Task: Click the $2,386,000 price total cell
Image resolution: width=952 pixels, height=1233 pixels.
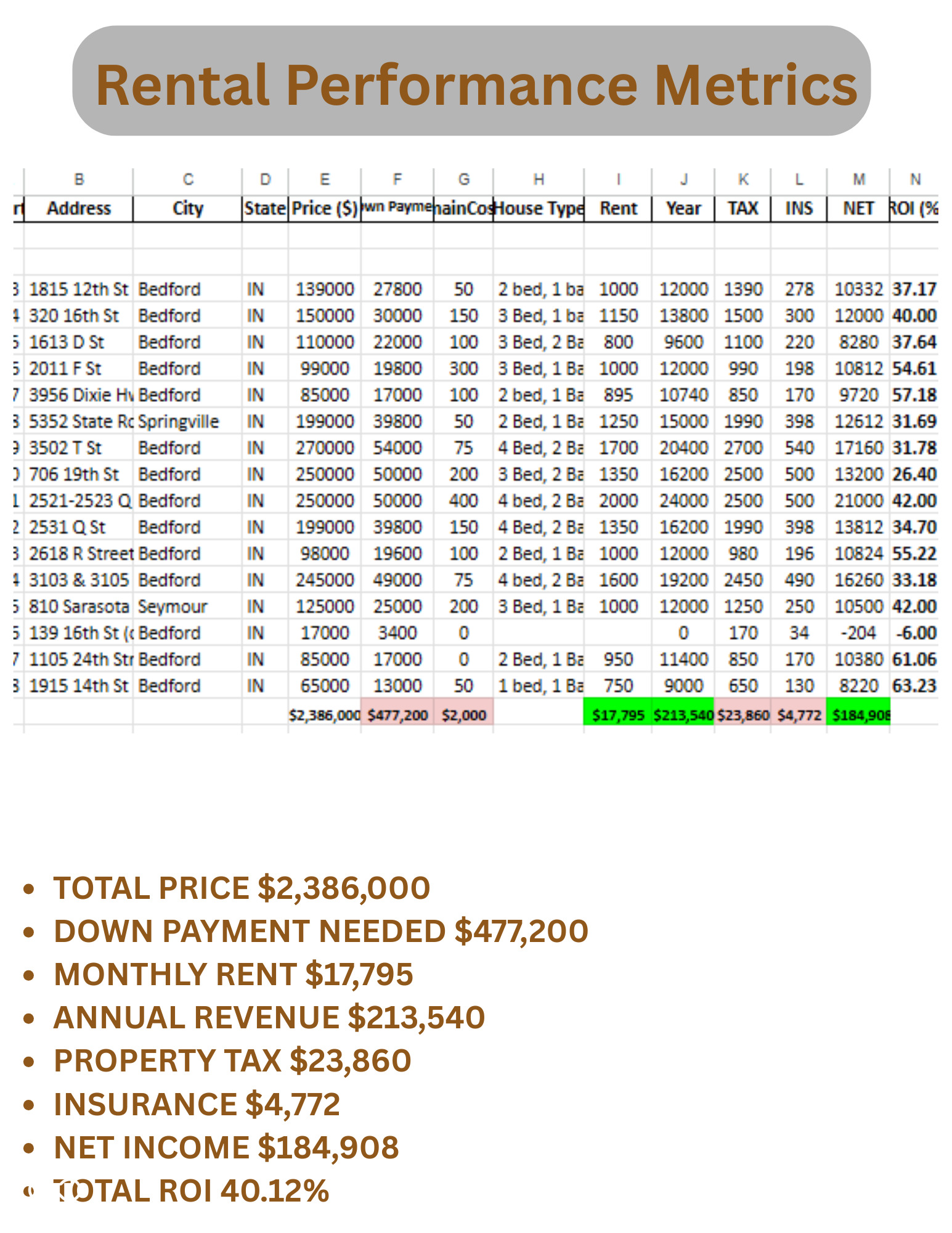Action: (x=324, y=715)
